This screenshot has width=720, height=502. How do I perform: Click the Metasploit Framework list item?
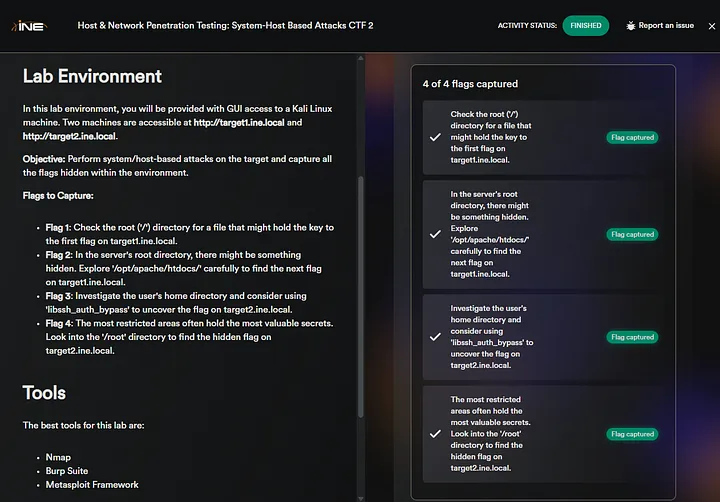point(92,485)
